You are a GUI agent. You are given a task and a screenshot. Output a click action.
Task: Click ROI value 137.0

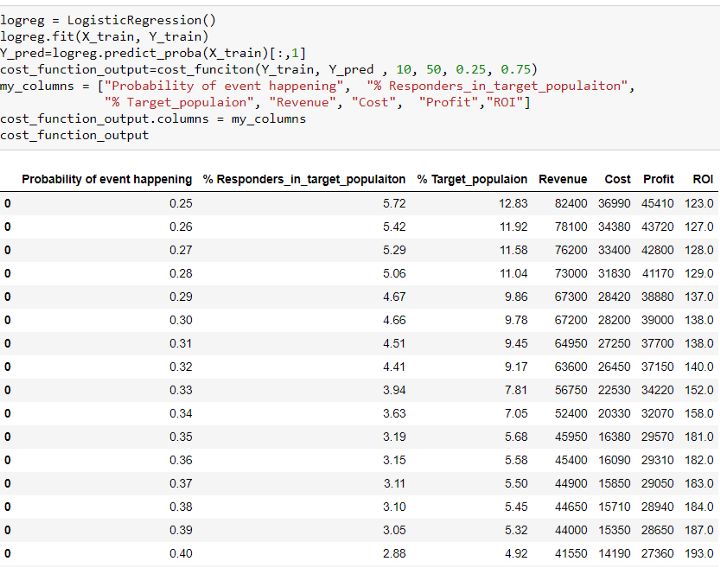point(699,297)
